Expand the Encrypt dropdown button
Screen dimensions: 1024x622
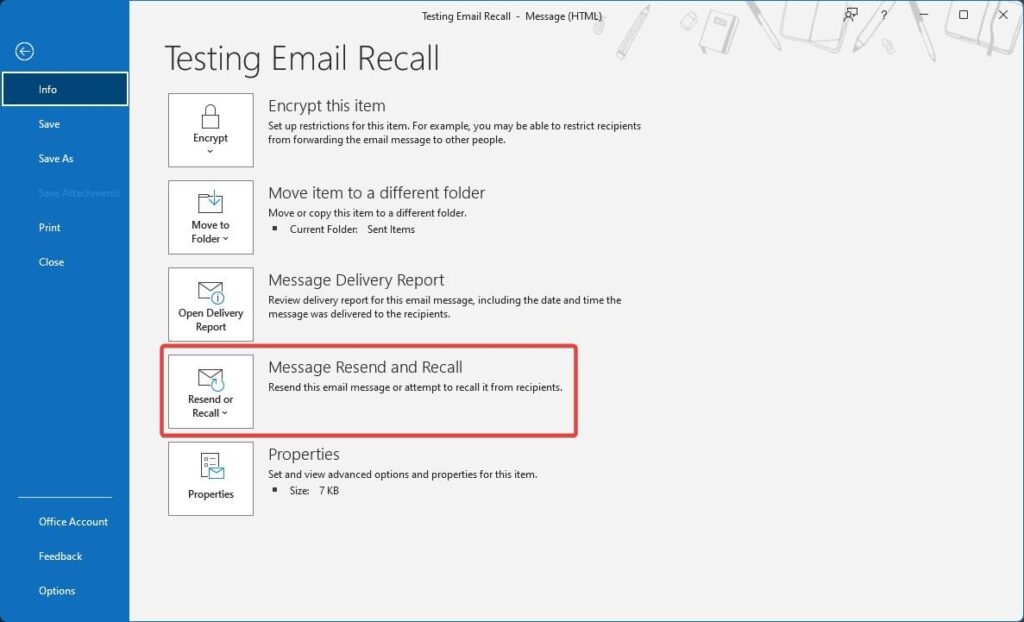[x=210, y=130]
